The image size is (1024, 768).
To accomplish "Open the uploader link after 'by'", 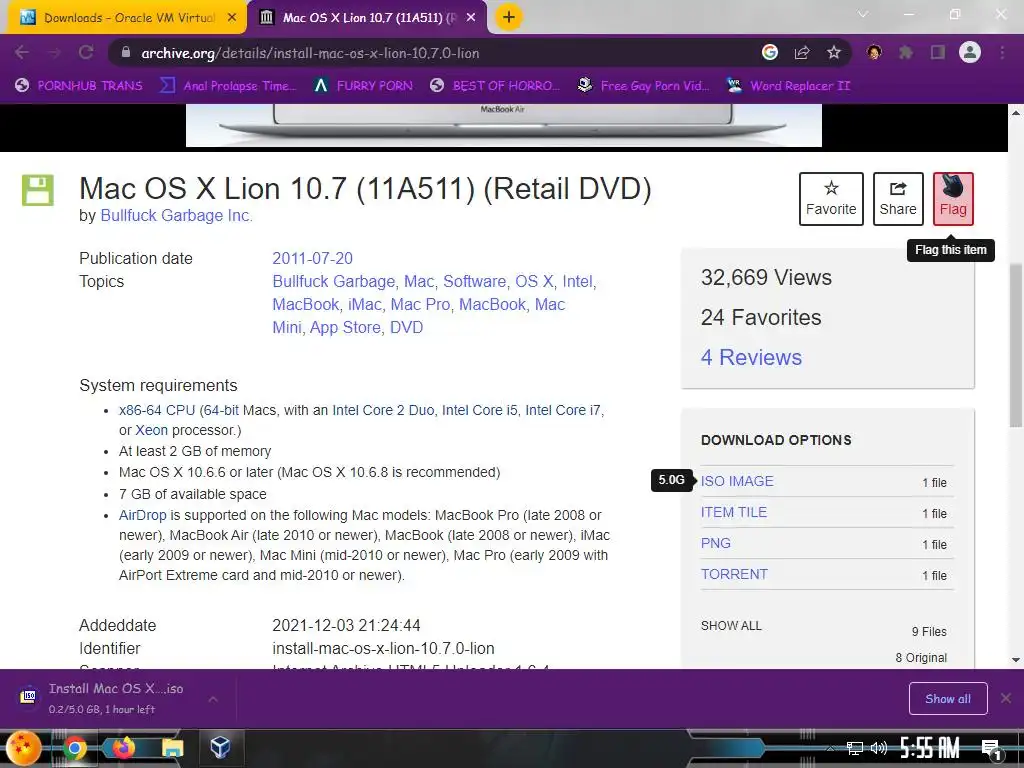I will pos(176,216).
